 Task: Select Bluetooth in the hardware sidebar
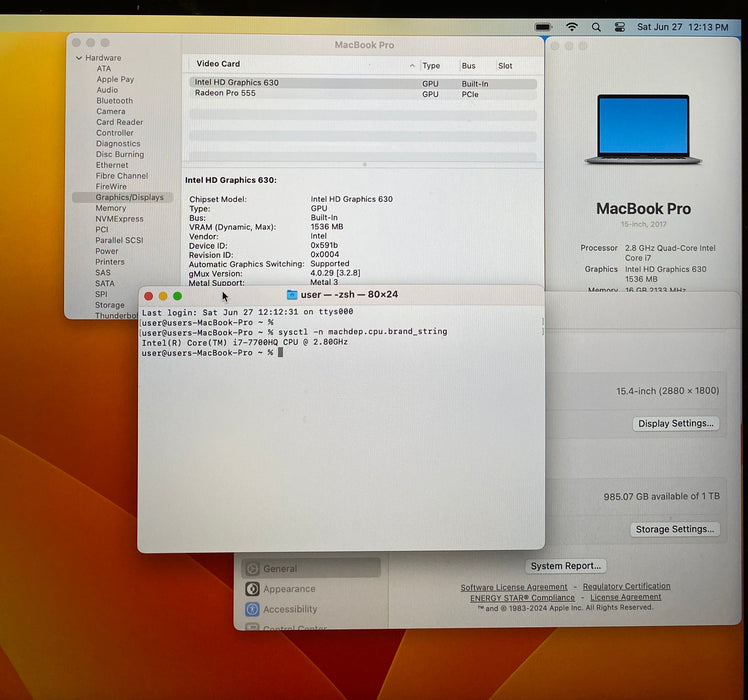tap(114, 101)
